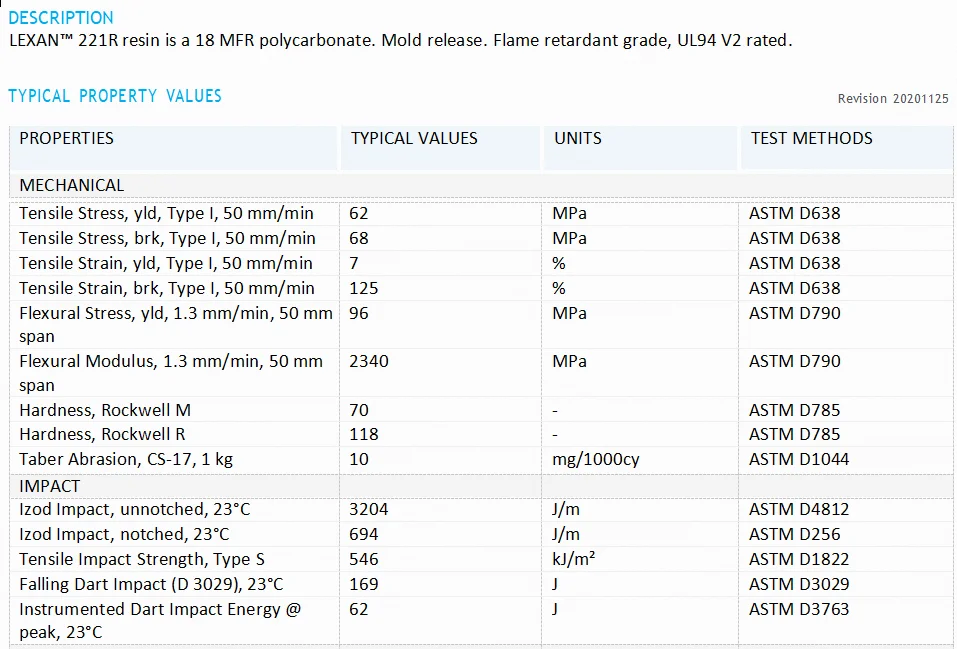Click the Tensile Impact Strength unit kJ/m²
The height and width of the screenshot is (649, 957).
click(x=574, y=559)
